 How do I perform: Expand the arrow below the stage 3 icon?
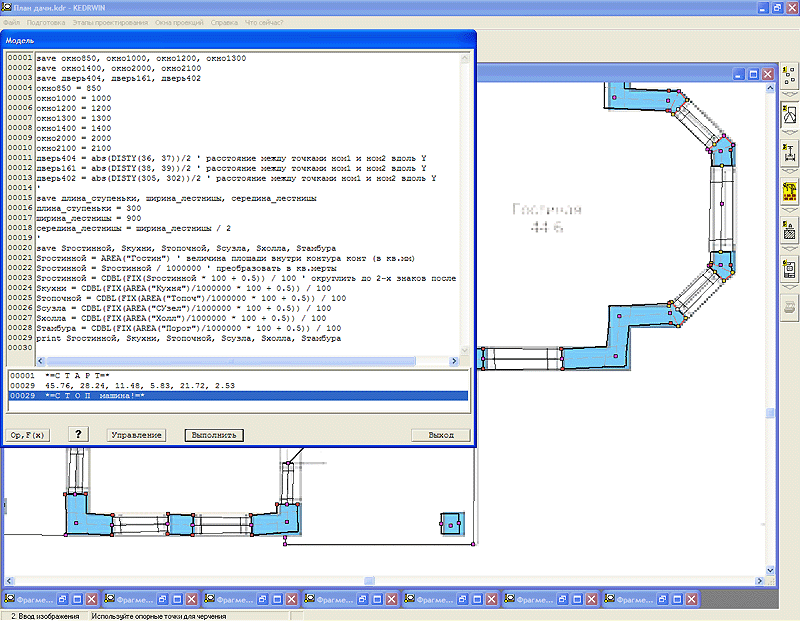coord(789,171)
